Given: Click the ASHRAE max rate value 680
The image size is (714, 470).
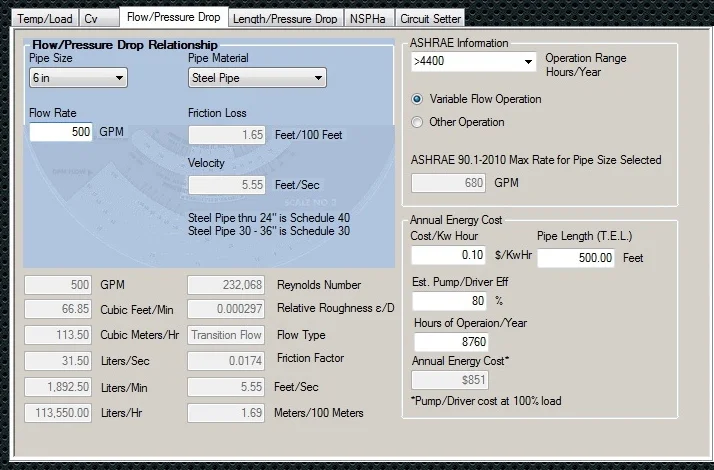Looking at the screenshot, I should pos(449,183).
